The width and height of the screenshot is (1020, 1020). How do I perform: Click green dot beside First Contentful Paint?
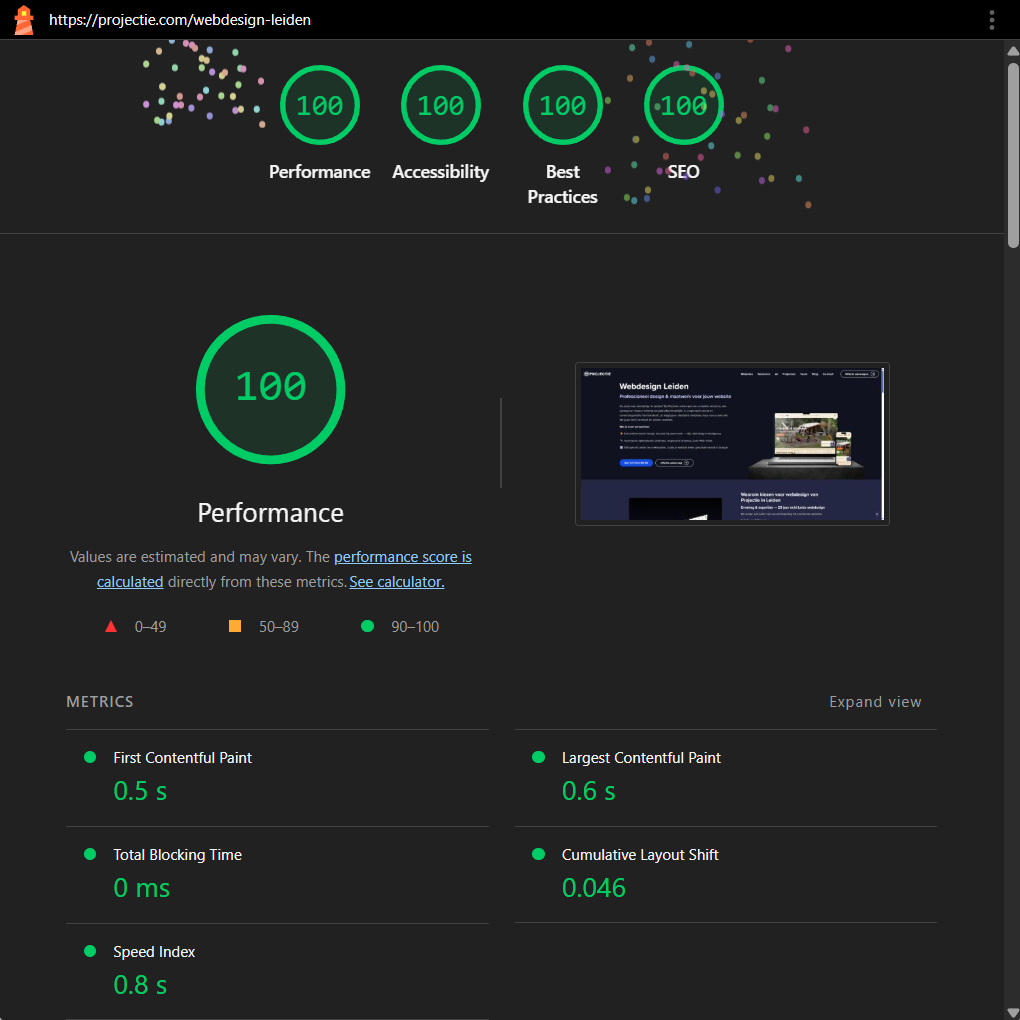90,758
